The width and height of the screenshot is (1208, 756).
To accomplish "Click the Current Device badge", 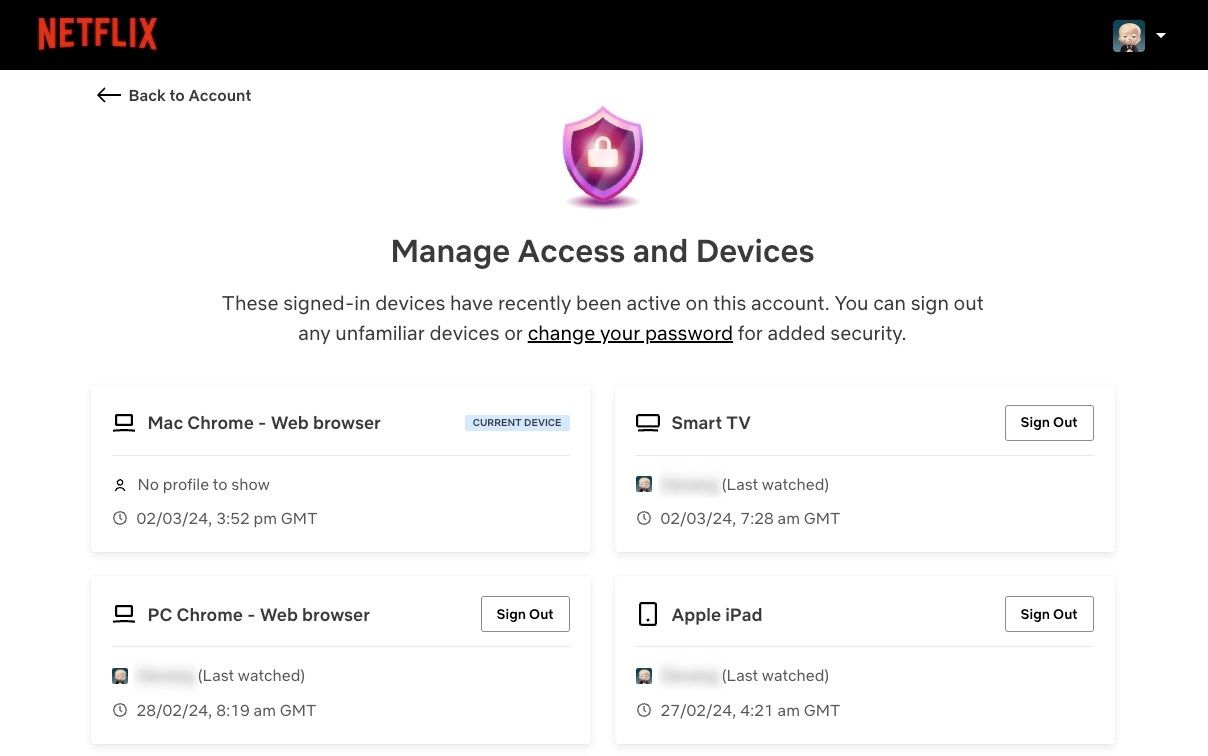I will click(x=517, y=423).
